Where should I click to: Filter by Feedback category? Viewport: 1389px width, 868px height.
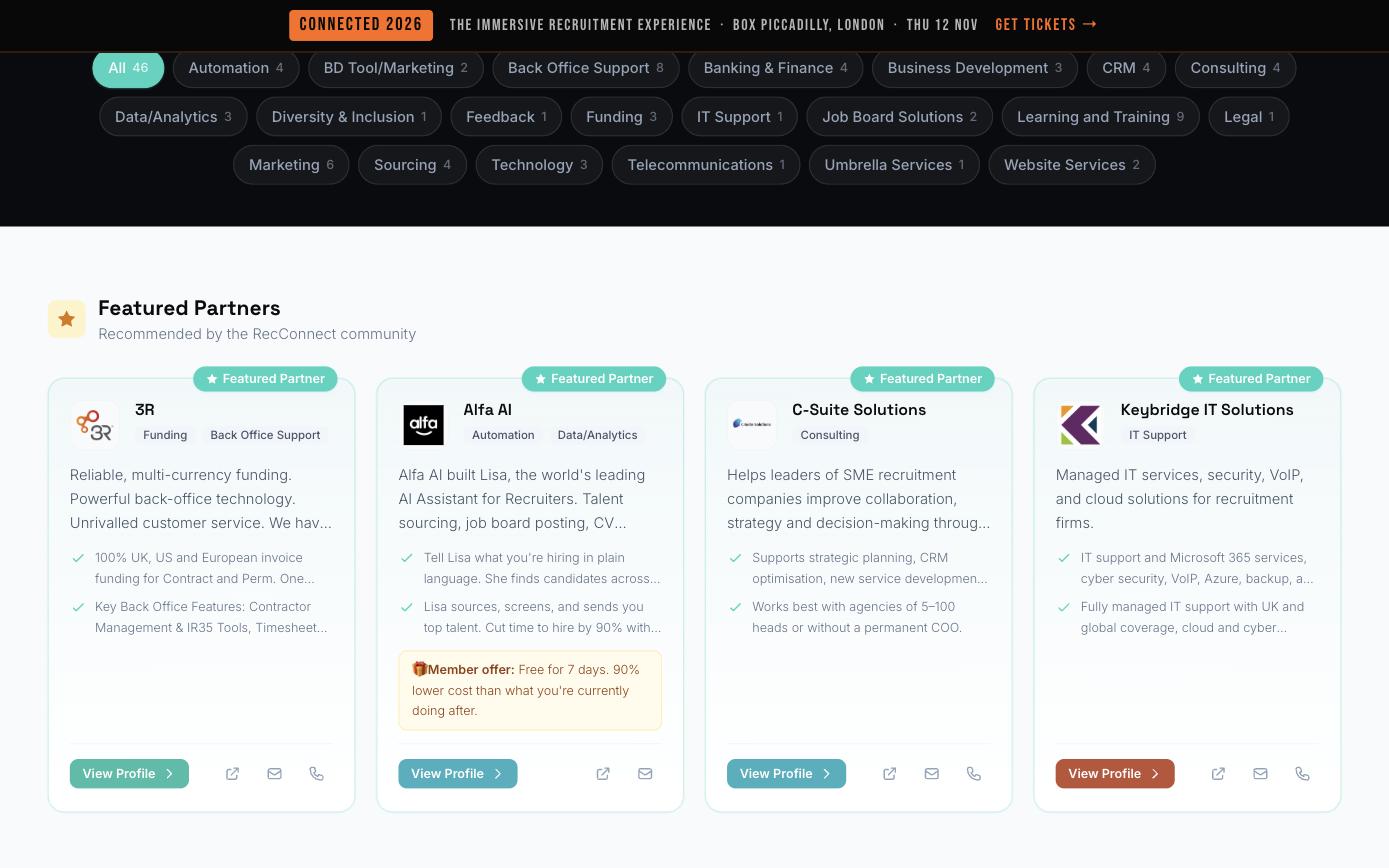pos(506,117)
